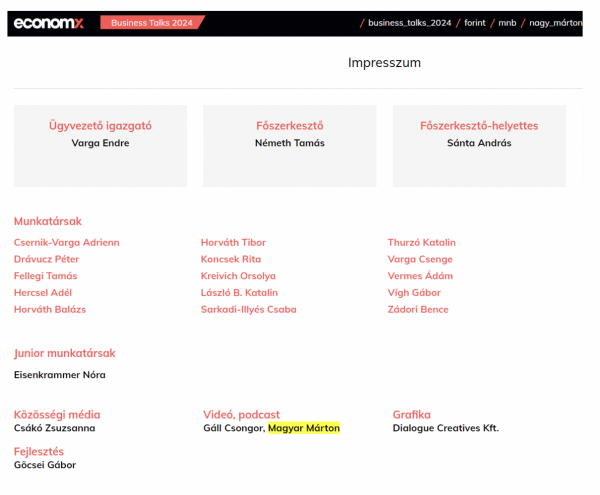Open Zádori Bence's author page

[418, 309]
